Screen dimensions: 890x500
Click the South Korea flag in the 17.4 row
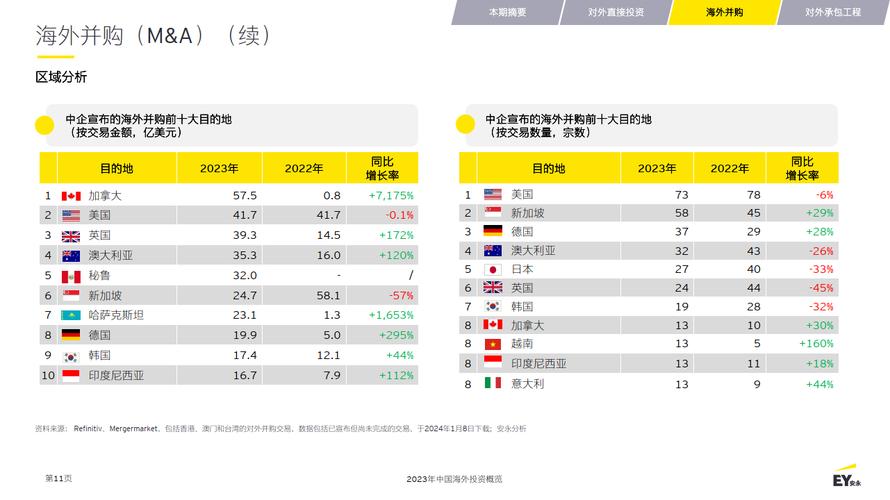[71, 356]
